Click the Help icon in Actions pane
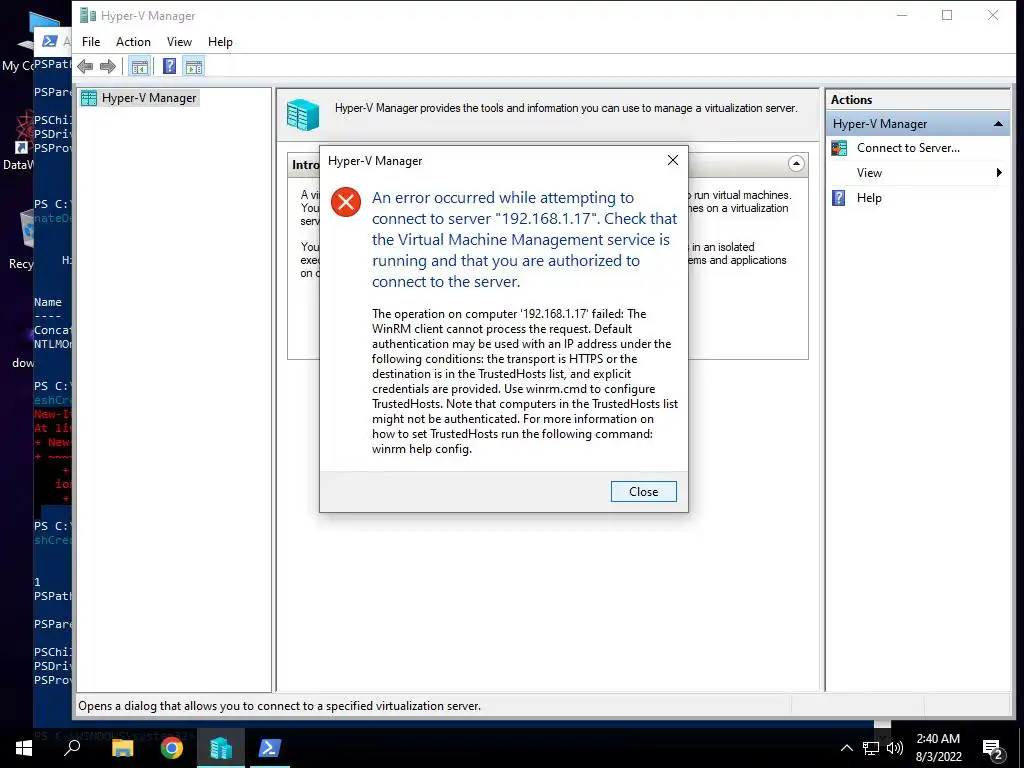The height and width of the screenshot is (768, 1024). (839, 198)
